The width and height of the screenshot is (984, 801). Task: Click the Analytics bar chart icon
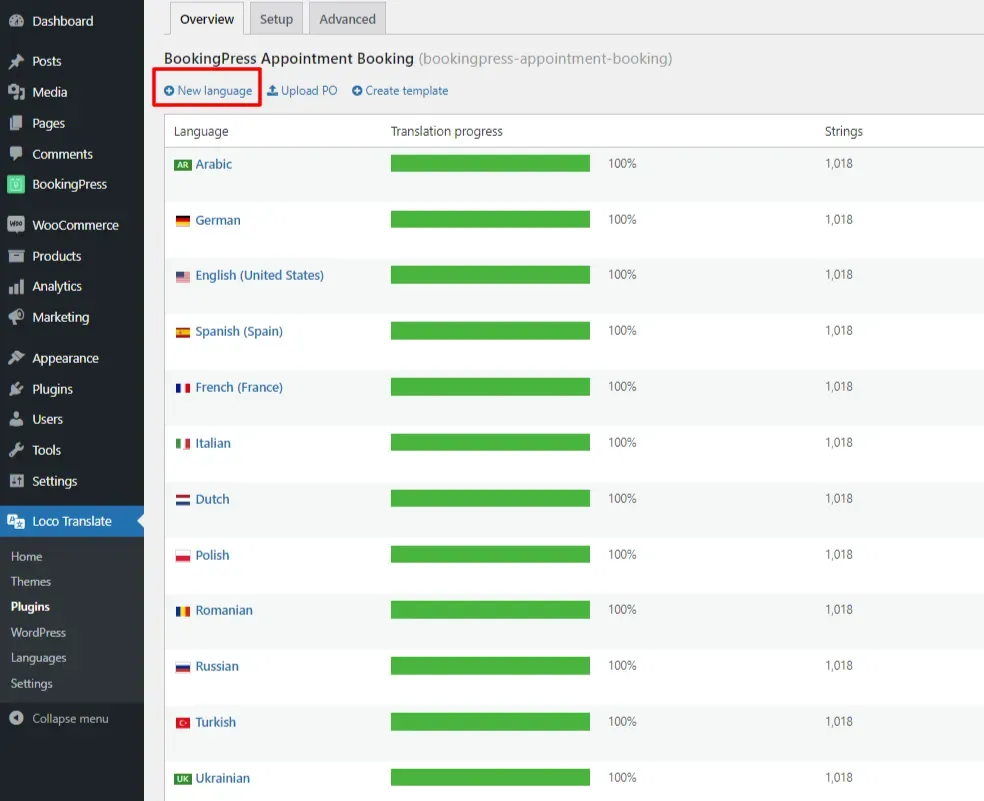pos(16,286)
